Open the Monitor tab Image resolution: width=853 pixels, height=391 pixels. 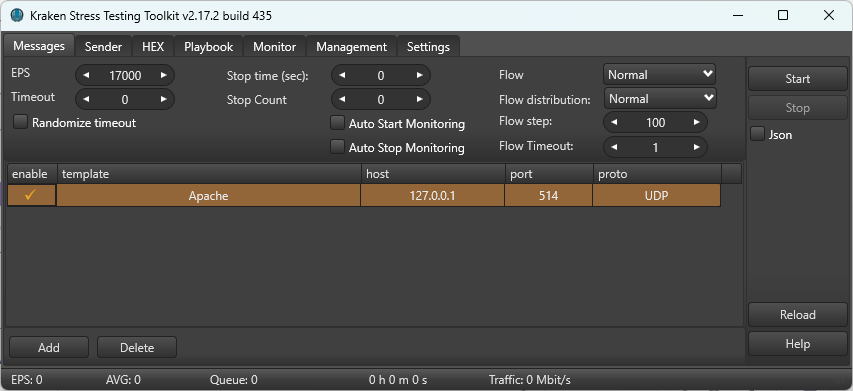pyautogui.click(x=274, y=47)
